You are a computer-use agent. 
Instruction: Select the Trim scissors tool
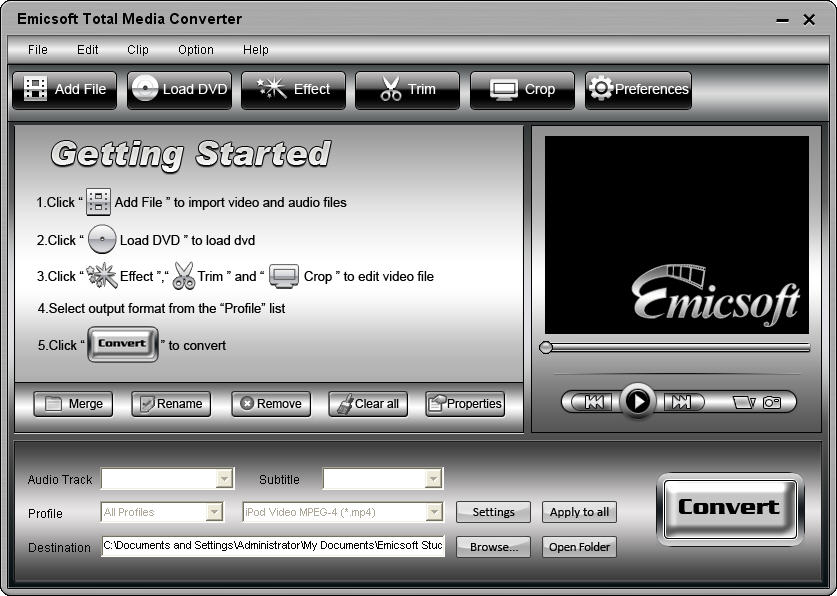pyautogui.click(x=407, y=90)
